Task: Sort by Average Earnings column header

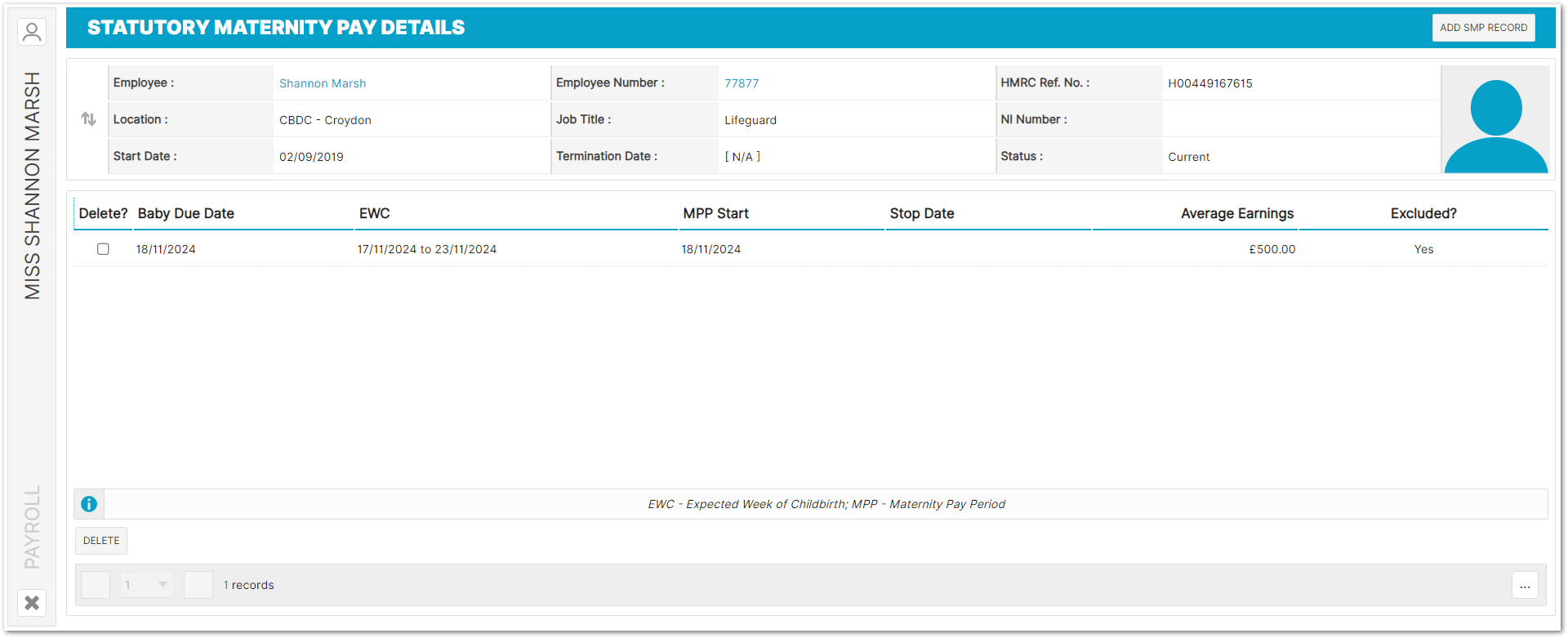Action: (x=1236, y=213)
